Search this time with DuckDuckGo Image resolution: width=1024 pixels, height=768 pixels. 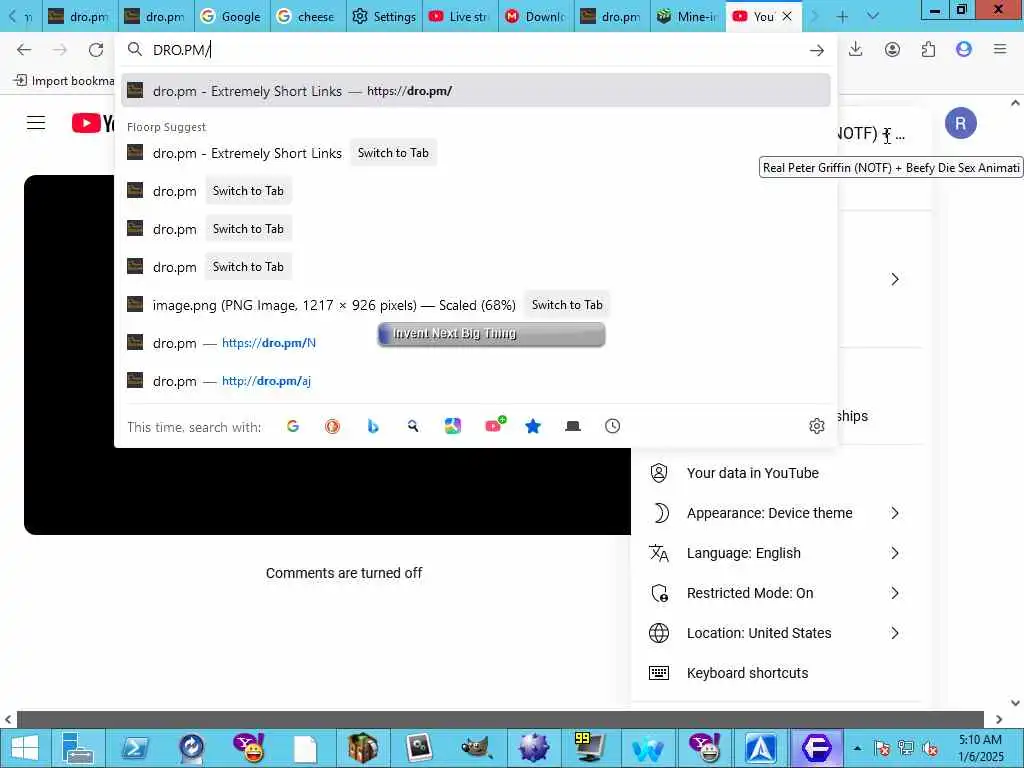pos(332,426)
